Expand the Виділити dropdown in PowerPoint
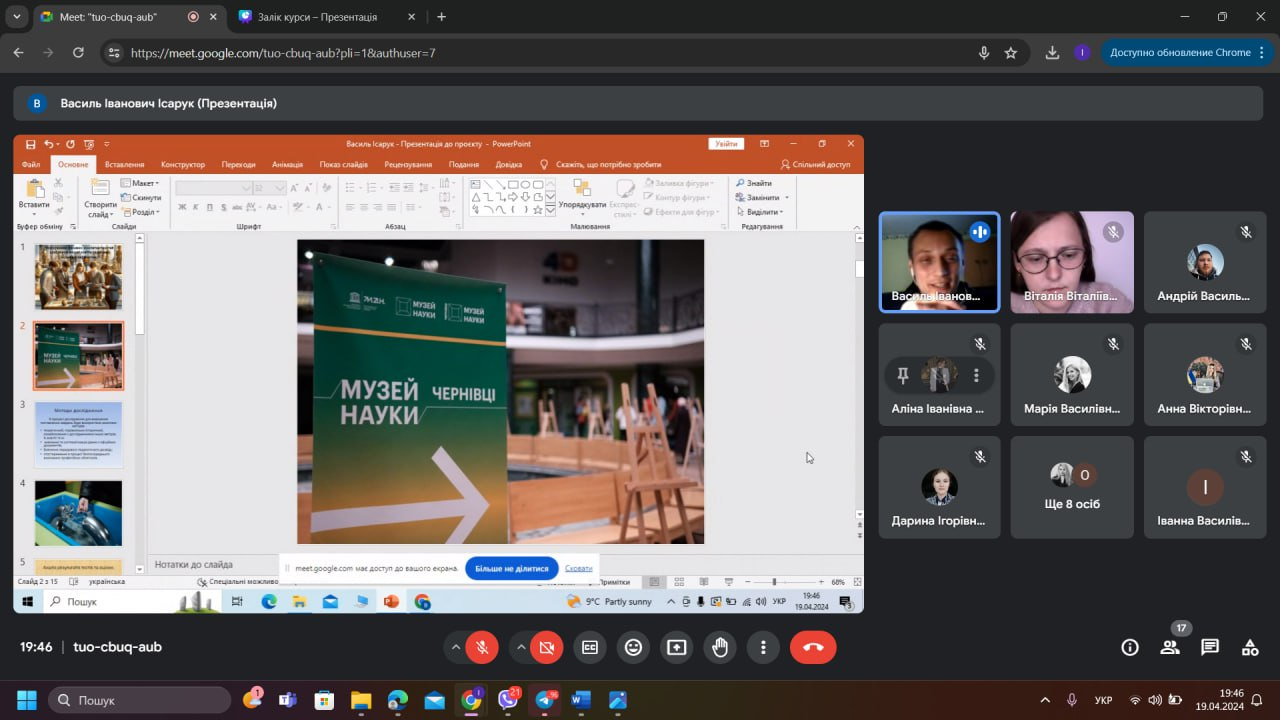Image resolution: width=1280 pixels, height=720 pixels. tap(762, 212)
